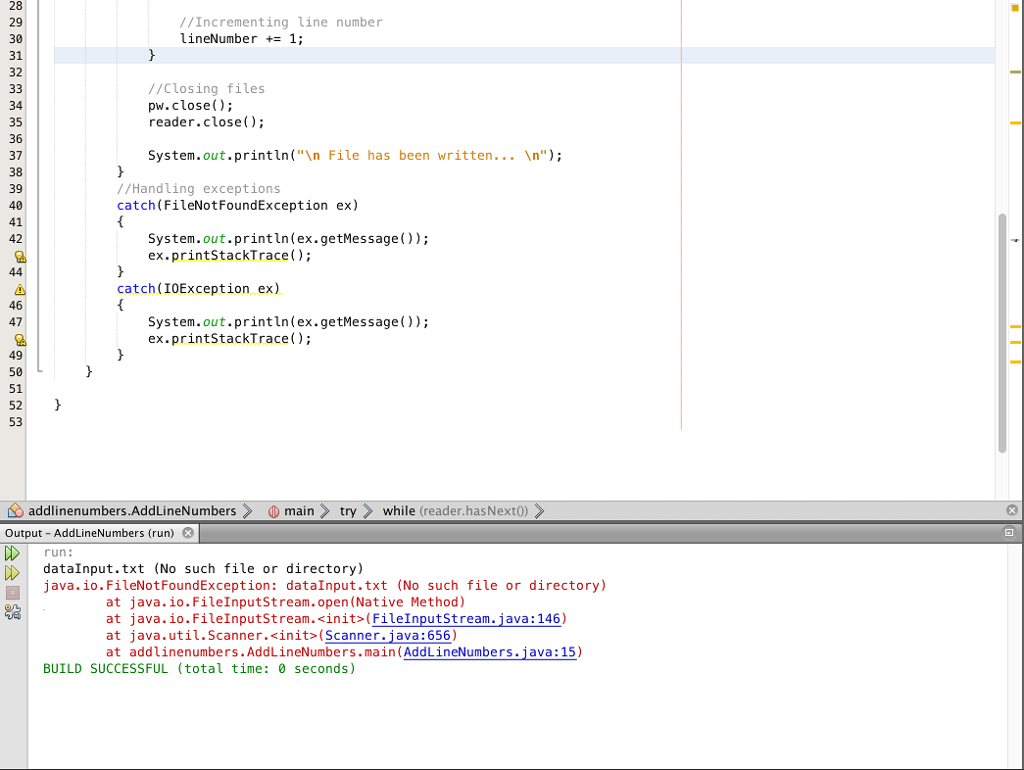
Task: Expand chevron after while breadcrumb
Action: click(539, 511)
